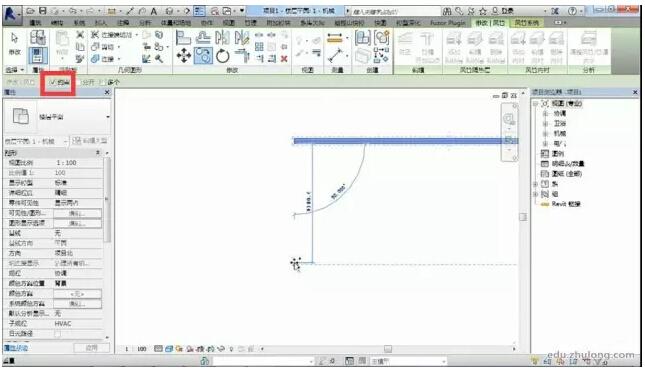Viewport: 645px width, 372px height.
Task: Expand the Views tree node in Project Browser
Action: [536, 103]
